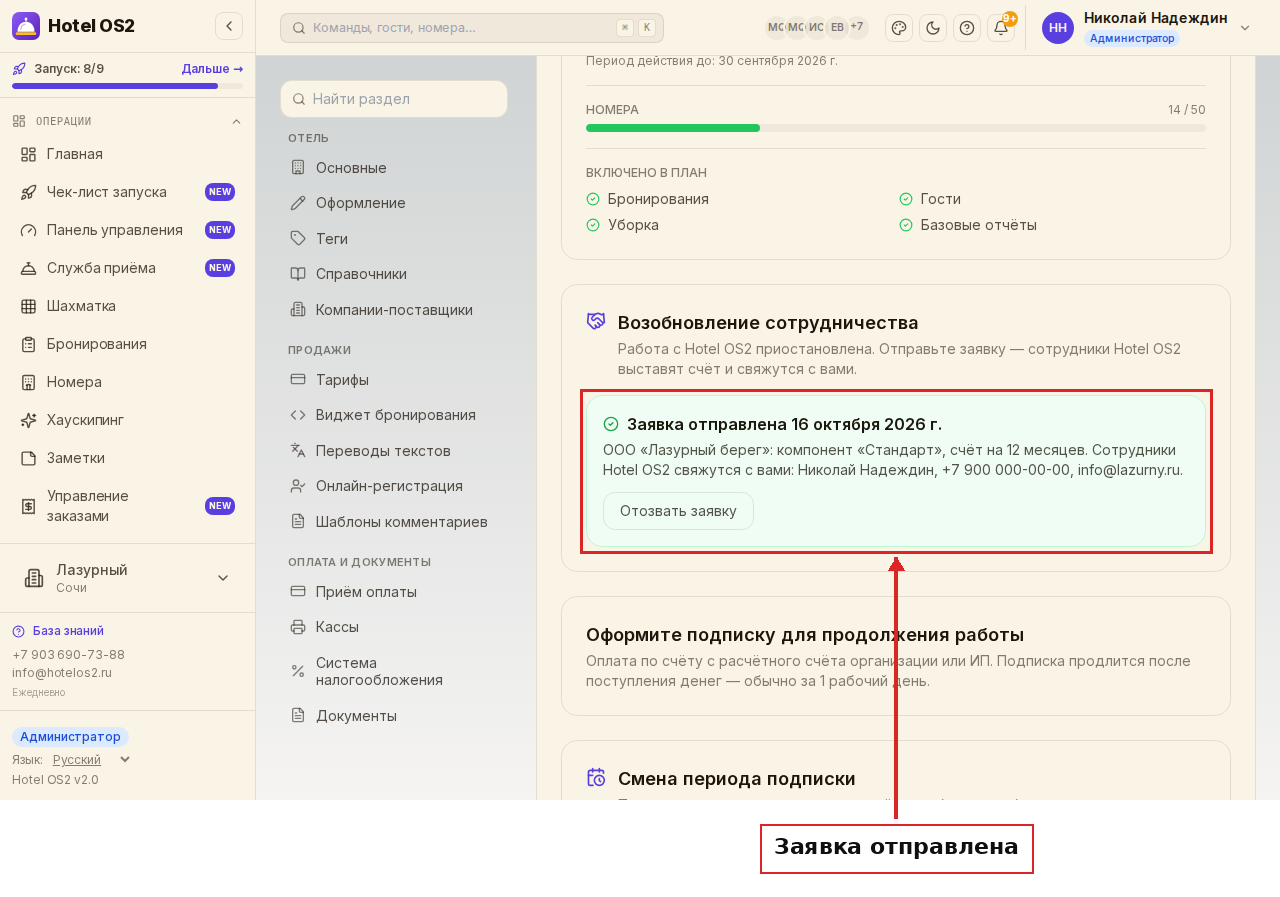Focus the Найти раздел search field
1280x897 pixels.
pos(394,99)
